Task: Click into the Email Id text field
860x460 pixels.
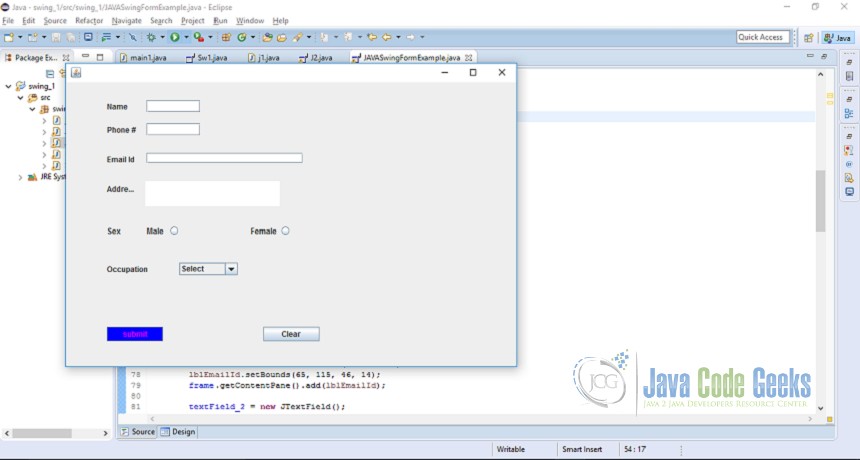Action: pyautogui.click(x=224, y=158)
